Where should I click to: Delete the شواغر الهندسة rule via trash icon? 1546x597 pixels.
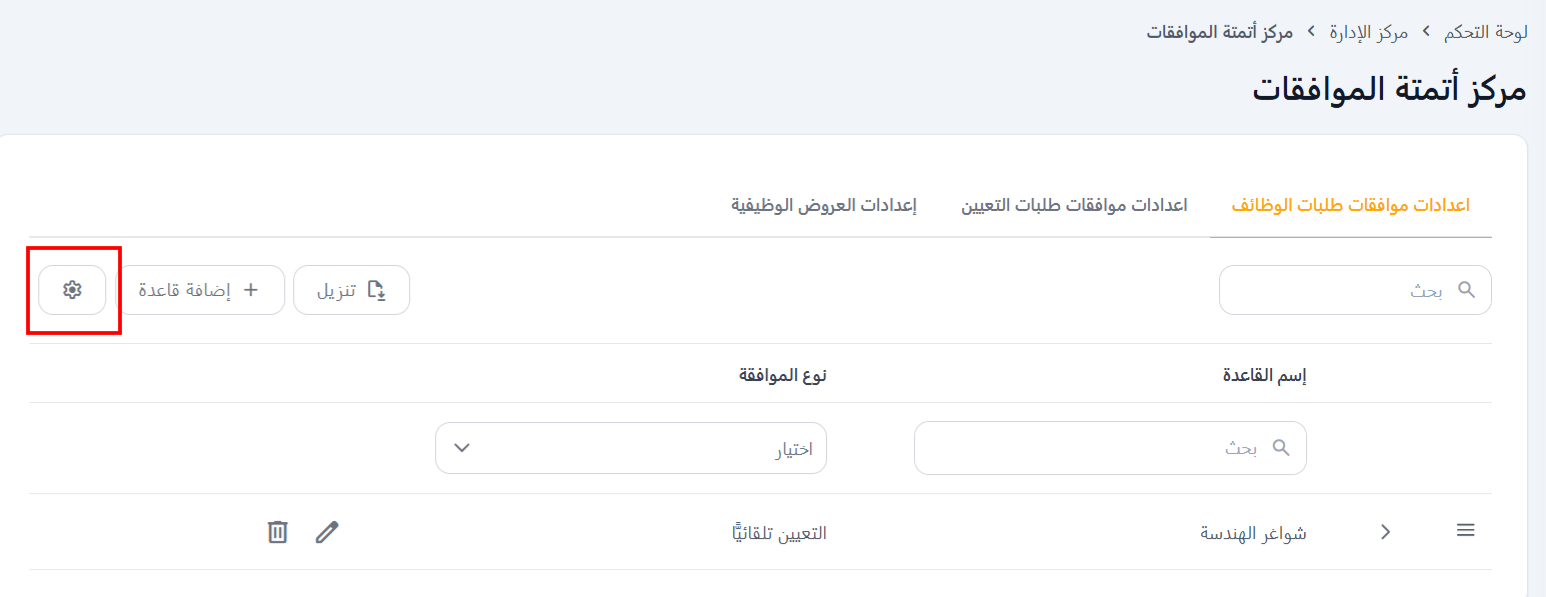coord(278,532)
